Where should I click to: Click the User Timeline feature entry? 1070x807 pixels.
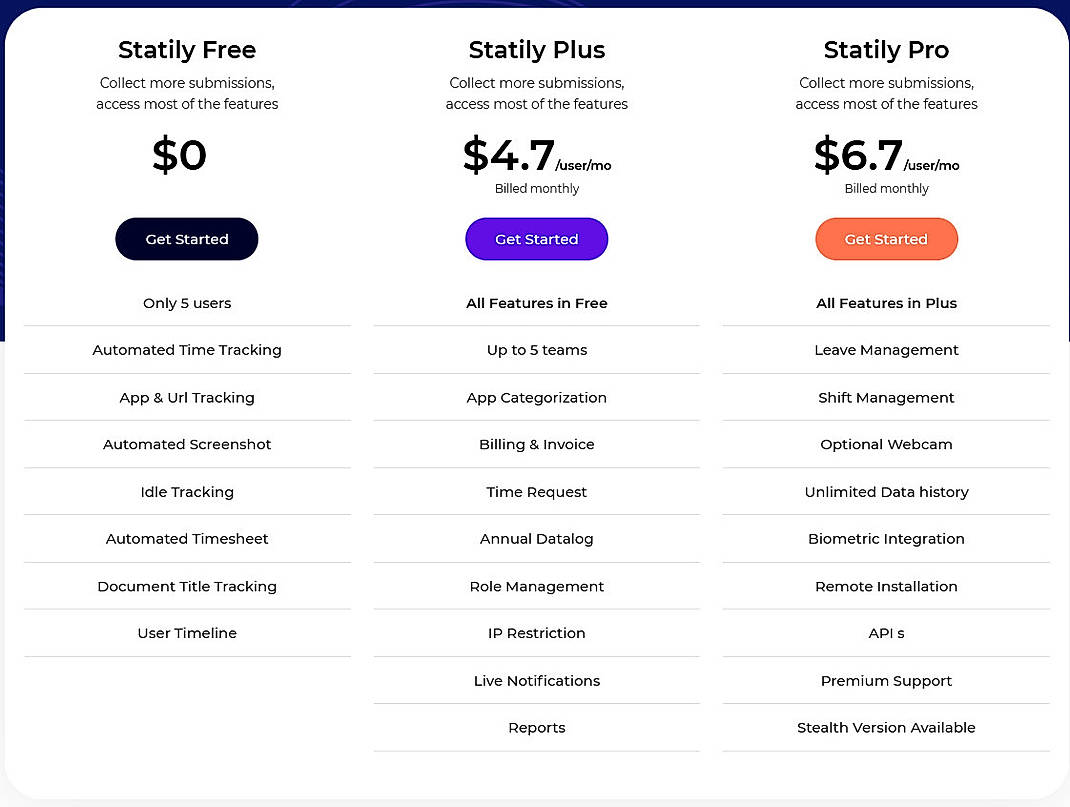[x=186, y=633]
